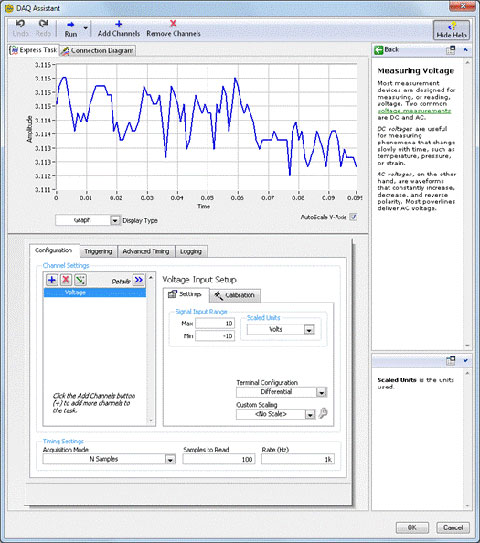This screenshot has width=480, height=543.
Task: Open the Scaled Units Volts dropdown
Action: (309, 330)
